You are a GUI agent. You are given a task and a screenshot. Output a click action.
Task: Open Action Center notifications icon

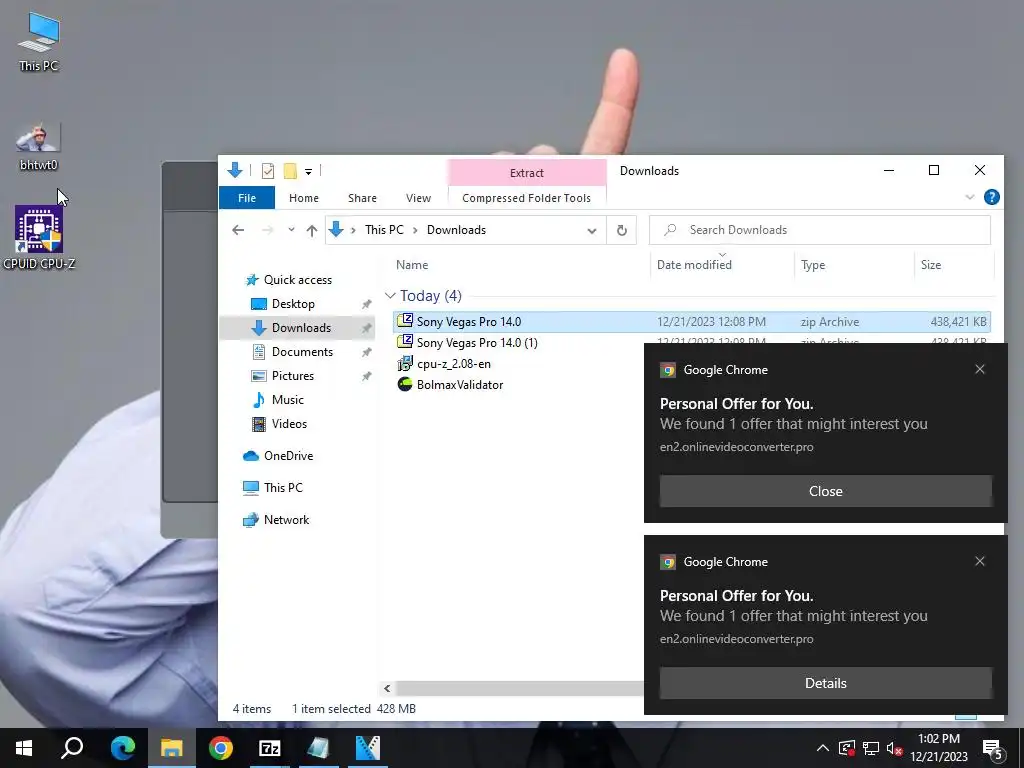click(x=992, y=748)
